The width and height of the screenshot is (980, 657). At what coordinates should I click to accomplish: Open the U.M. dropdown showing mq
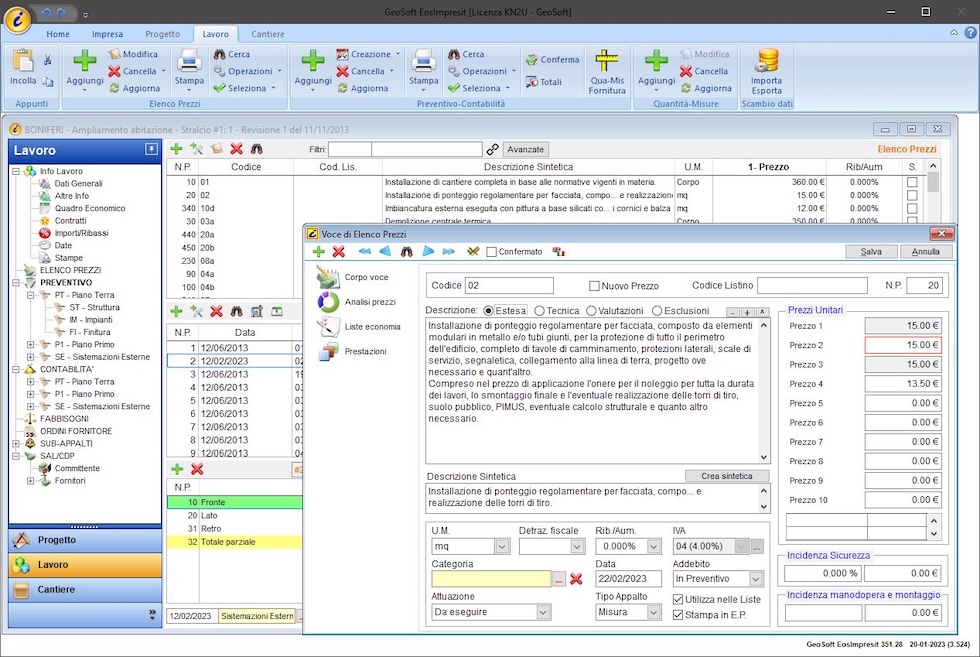click(x=502, y=546)
